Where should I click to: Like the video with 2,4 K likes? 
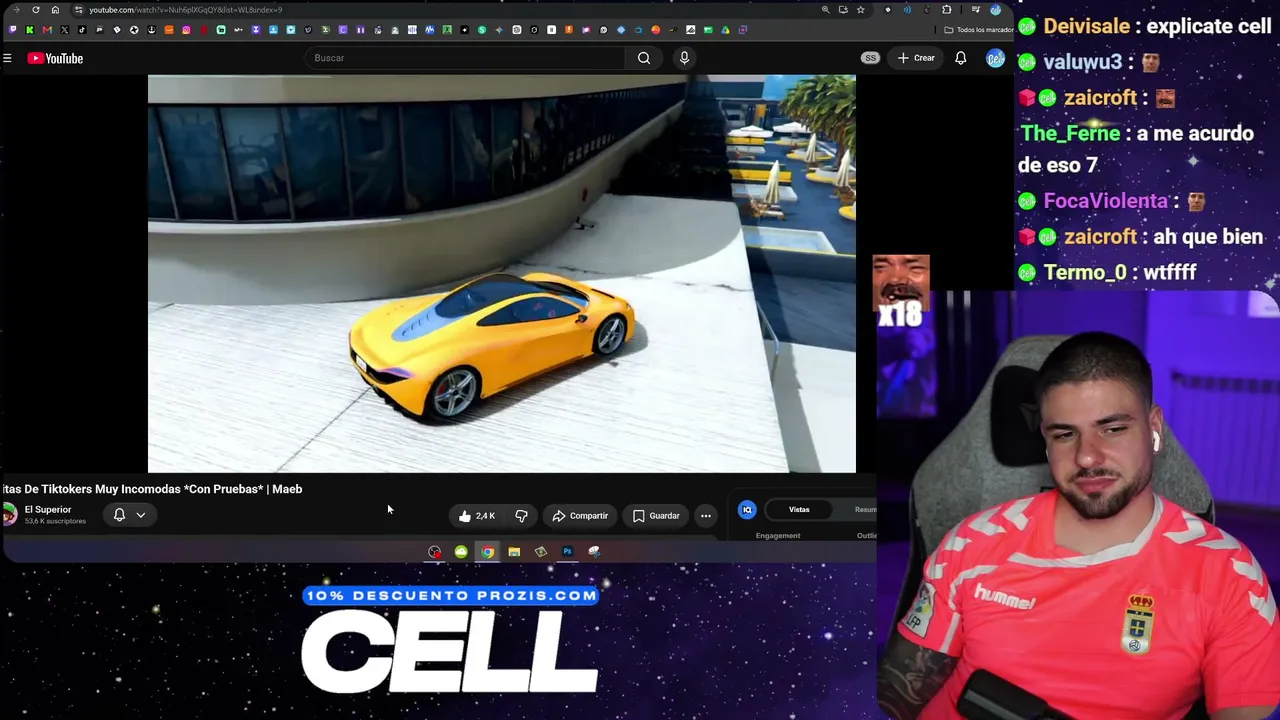click(x=477, y=516)
